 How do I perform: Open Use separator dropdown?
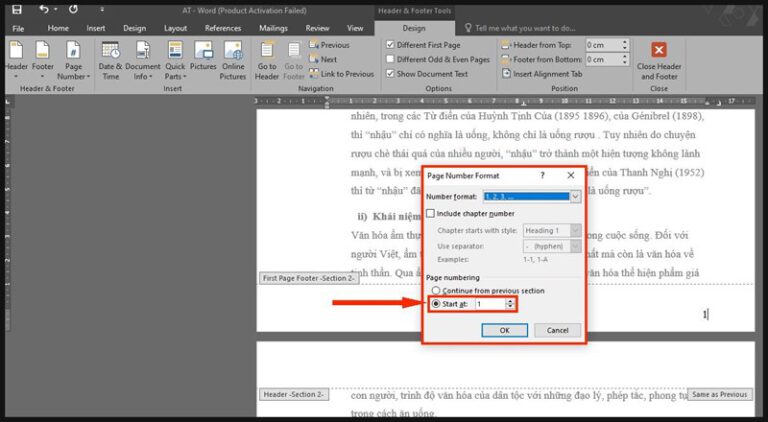(x=576, y=246)
